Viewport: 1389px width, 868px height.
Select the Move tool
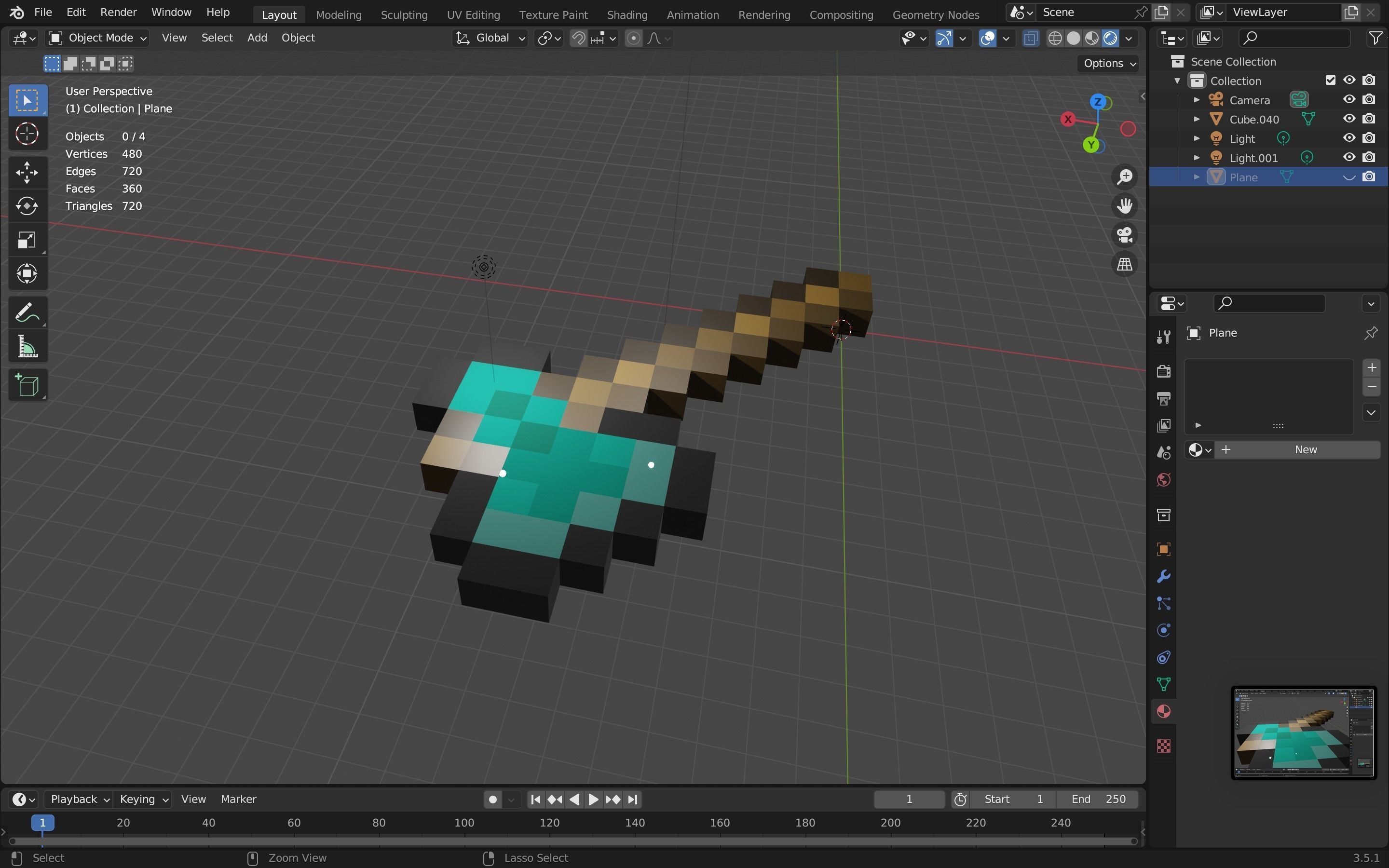[x=27, y=172]
